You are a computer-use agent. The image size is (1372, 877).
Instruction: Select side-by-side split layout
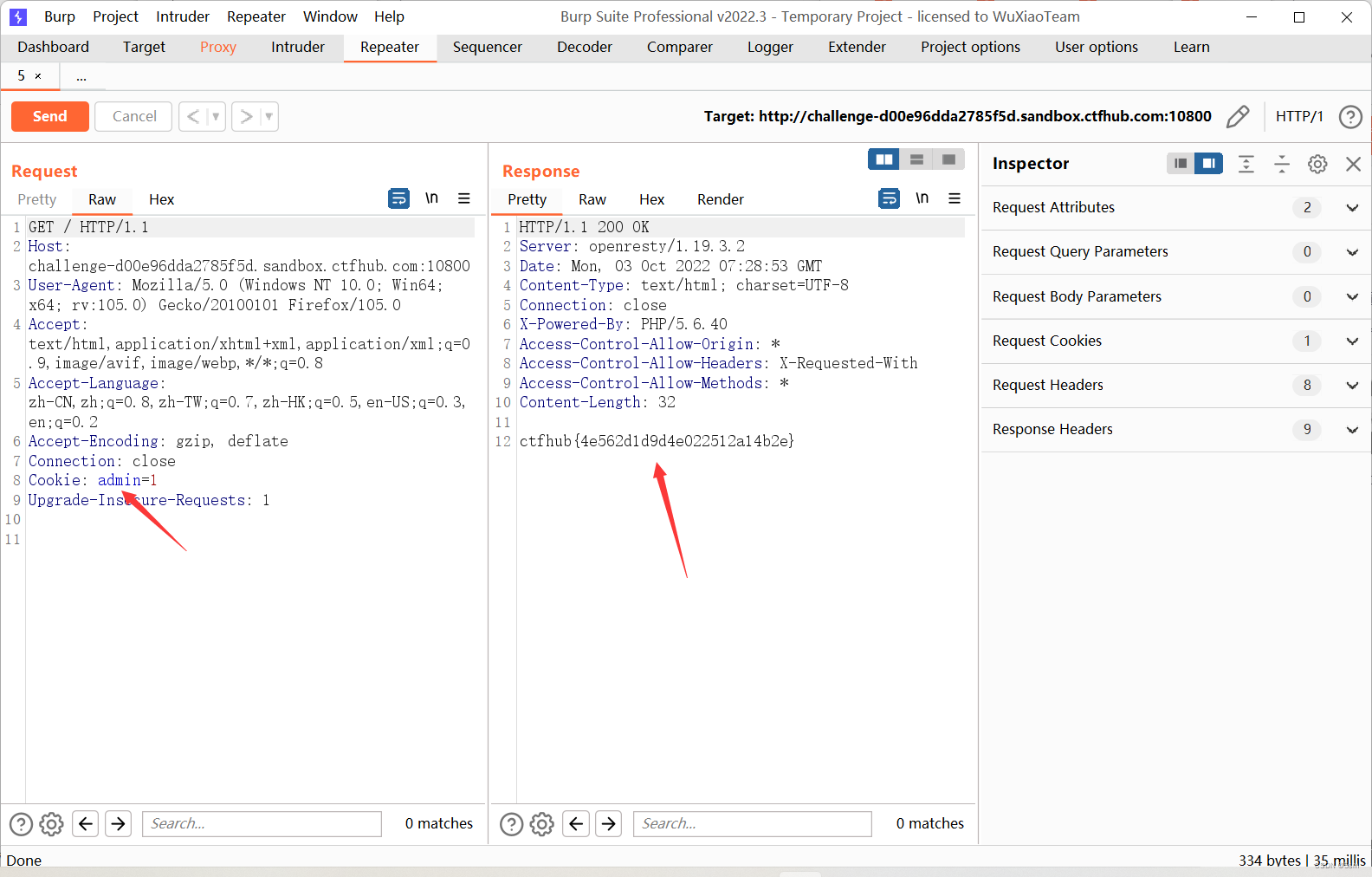click(x=883, y=159)
